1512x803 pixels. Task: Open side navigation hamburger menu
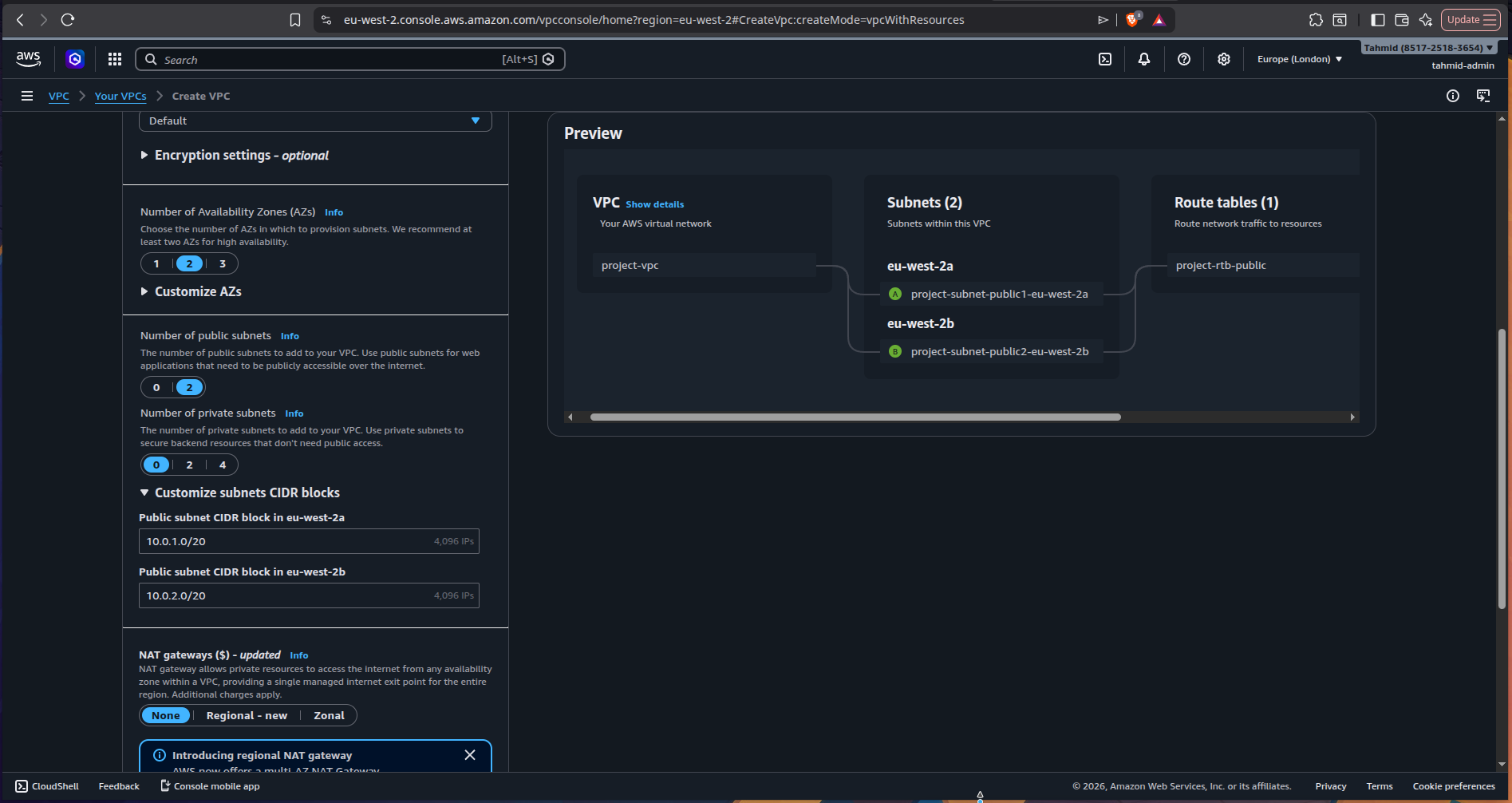click(27, 96)
